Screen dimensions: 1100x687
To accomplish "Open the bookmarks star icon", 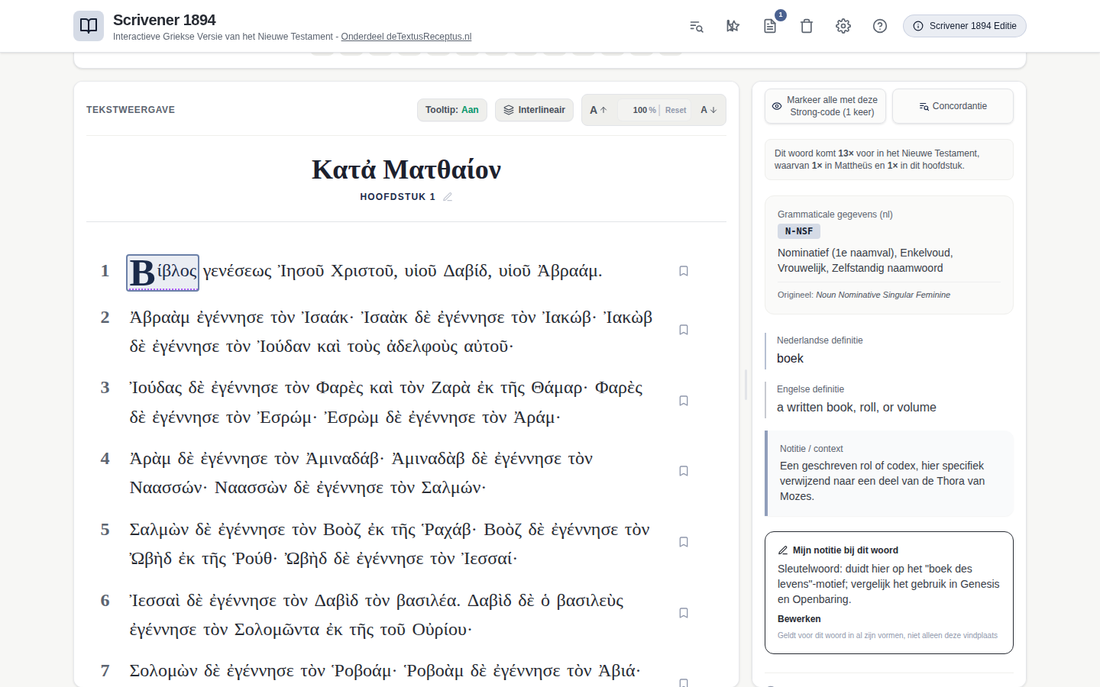I will [x=732, y=26].
